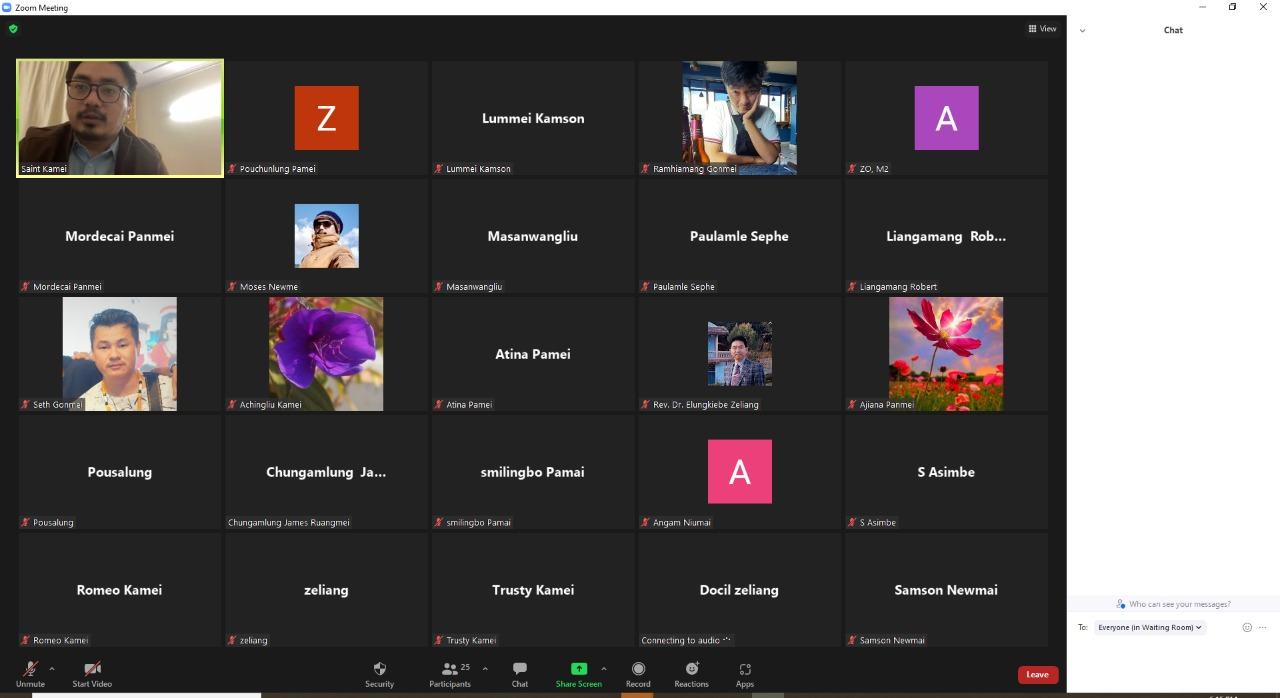Screen dimensions: 1280x698
Task: Start recording with the Record button
Action: click(x=638, y=673)
